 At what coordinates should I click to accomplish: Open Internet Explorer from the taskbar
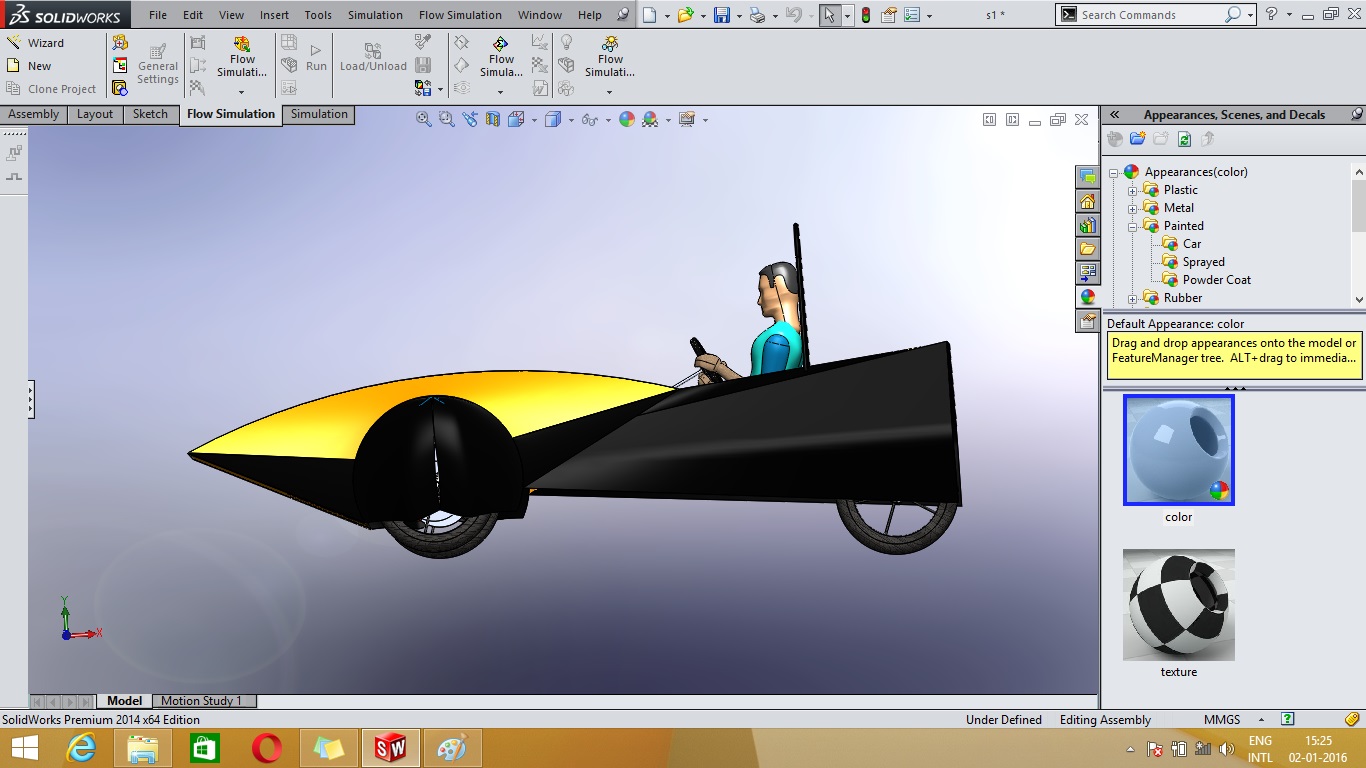(x=81, y=748)
